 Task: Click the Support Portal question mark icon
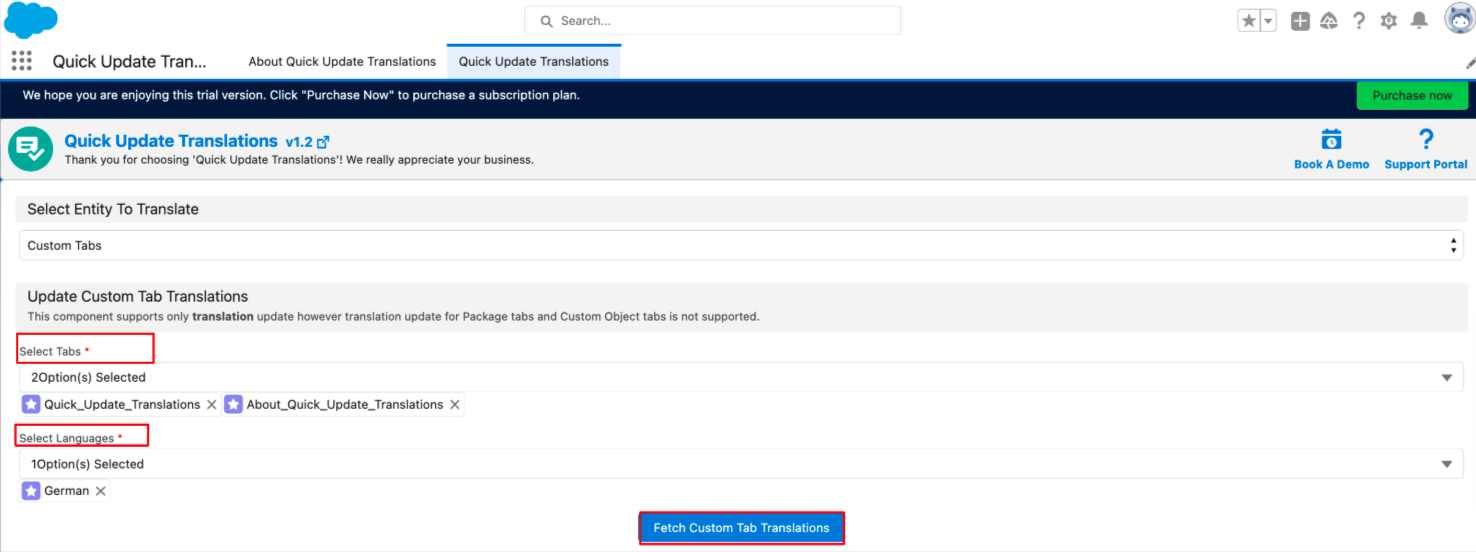click(x=1426, y=139)
